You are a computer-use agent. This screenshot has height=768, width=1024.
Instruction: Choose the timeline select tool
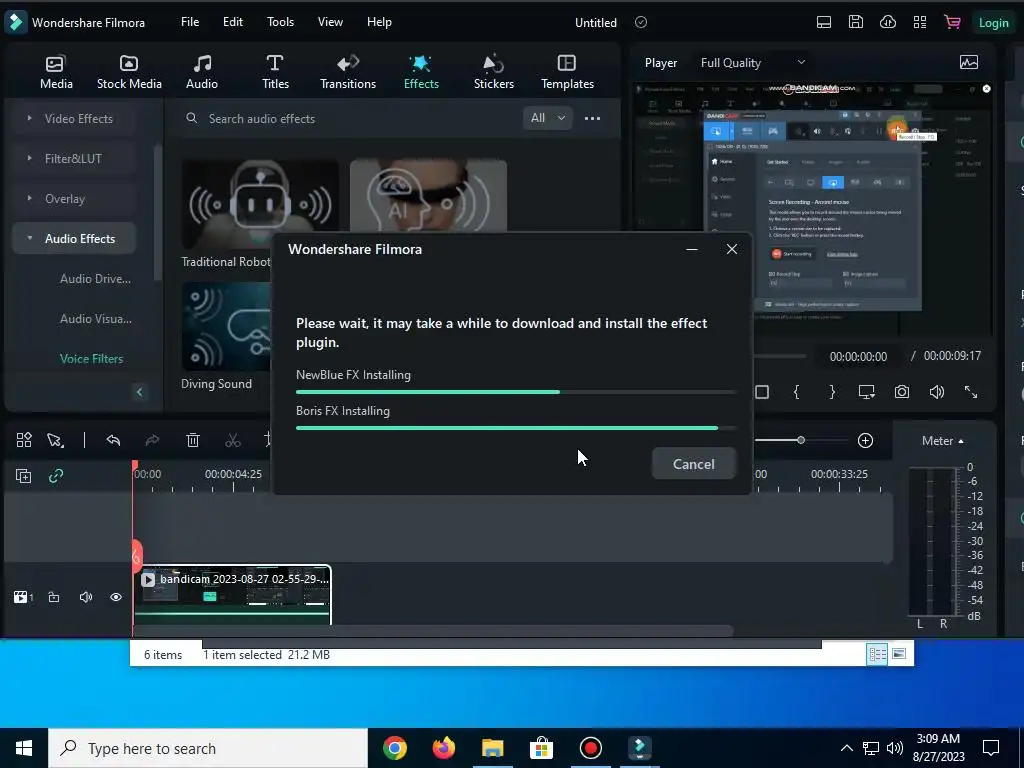[x=56, y=440]
